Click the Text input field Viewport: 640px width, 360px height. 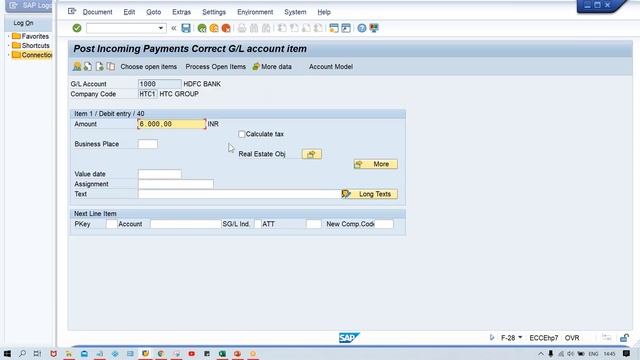click(240, 194)
